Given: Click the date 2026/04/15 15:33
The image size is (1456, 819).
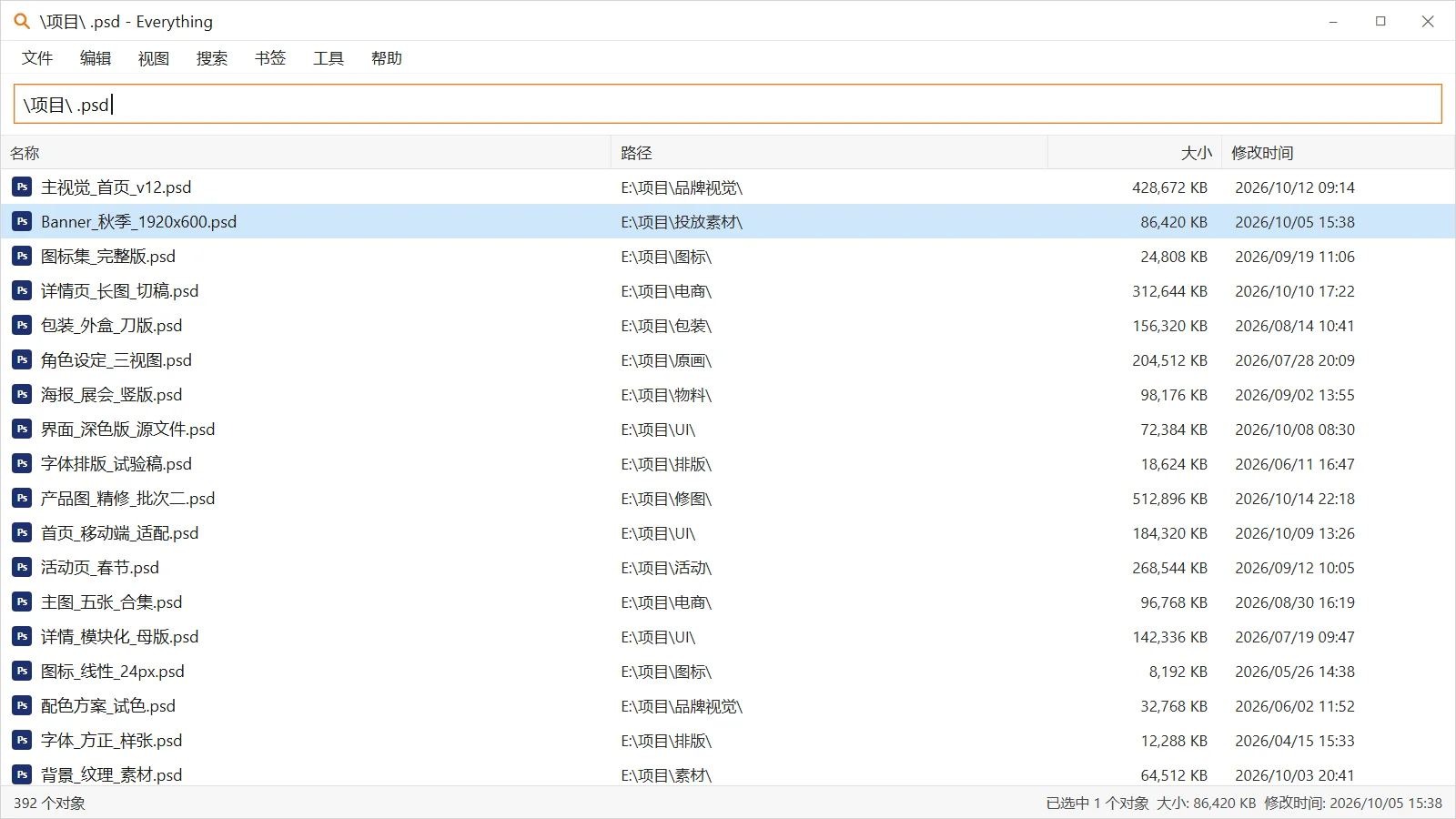Looking at the screenshot, I should 1295,741.
